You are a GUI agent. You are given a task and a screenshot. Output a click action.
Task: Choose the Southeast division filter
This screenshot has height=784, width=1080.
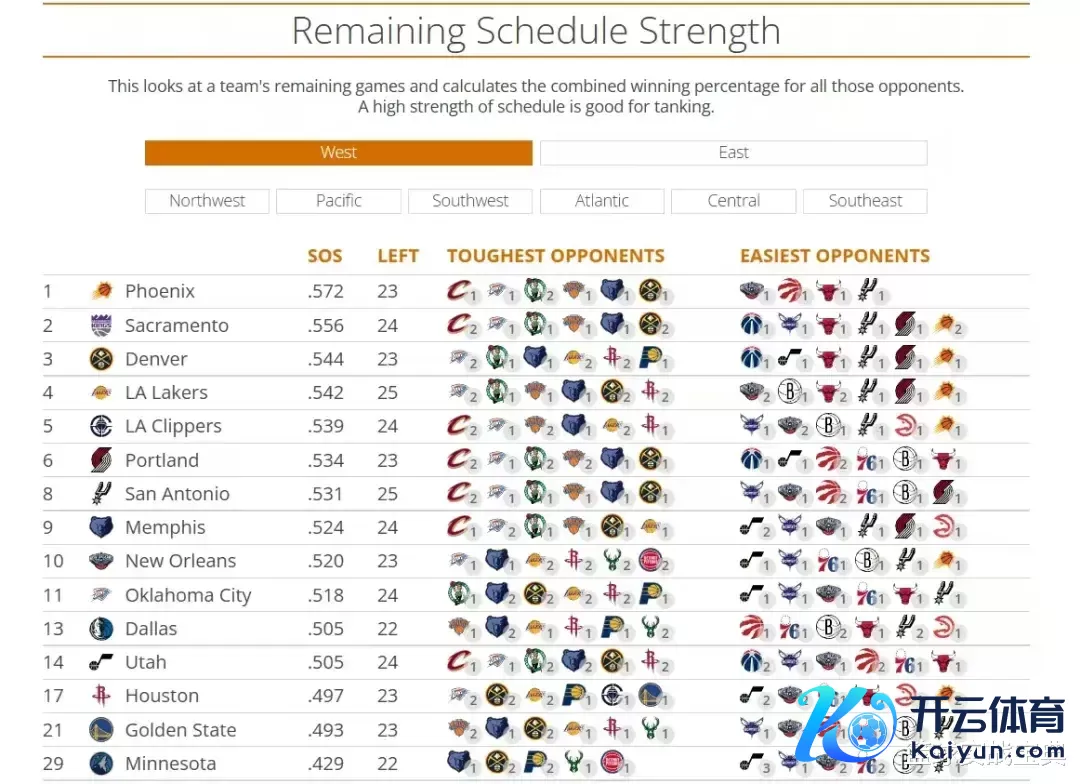click(865, 201)
